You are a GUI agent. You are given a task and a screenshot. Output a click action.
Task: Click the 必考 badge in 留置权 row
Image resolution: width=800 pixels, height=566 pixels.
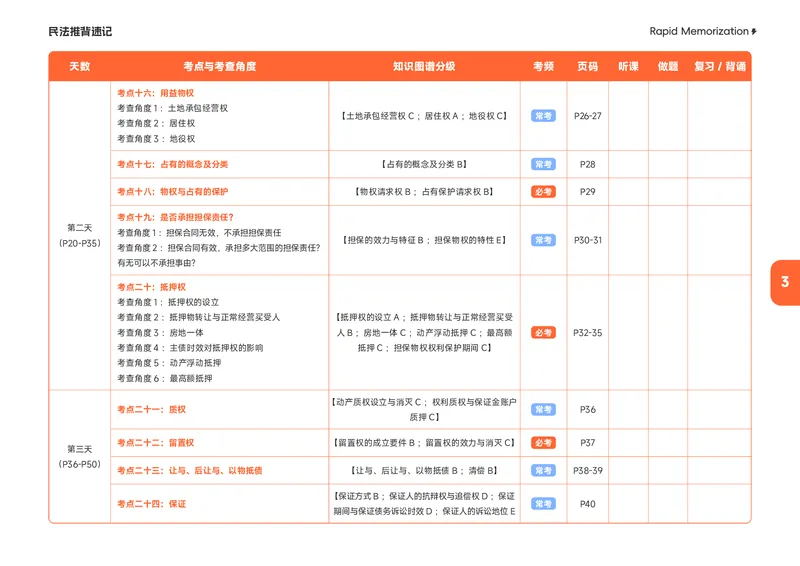[543, 443]
